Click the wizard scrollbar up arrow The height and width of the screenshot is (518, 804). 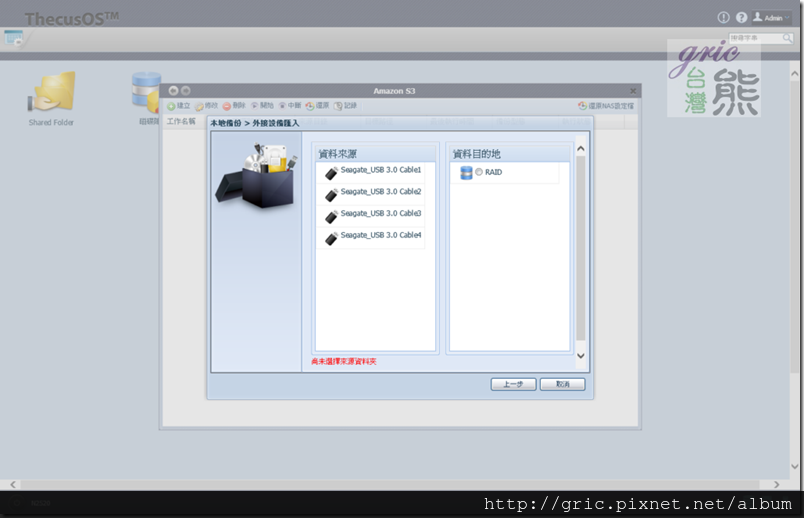click(x=580, y=149)
